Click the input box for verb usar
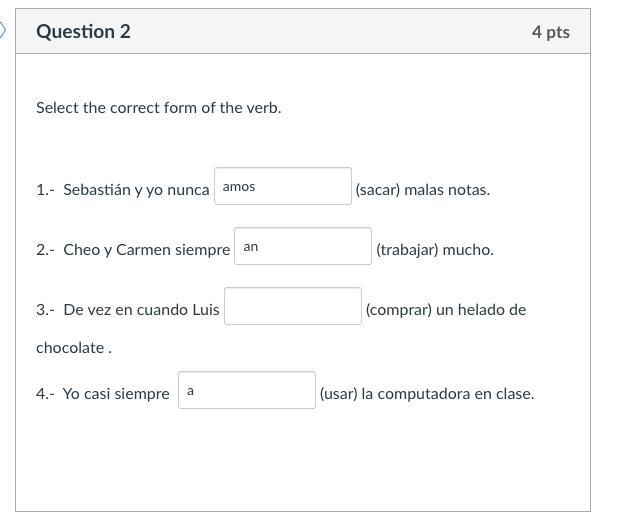This screenshot has width=644, height=522. tap(247, 391)
